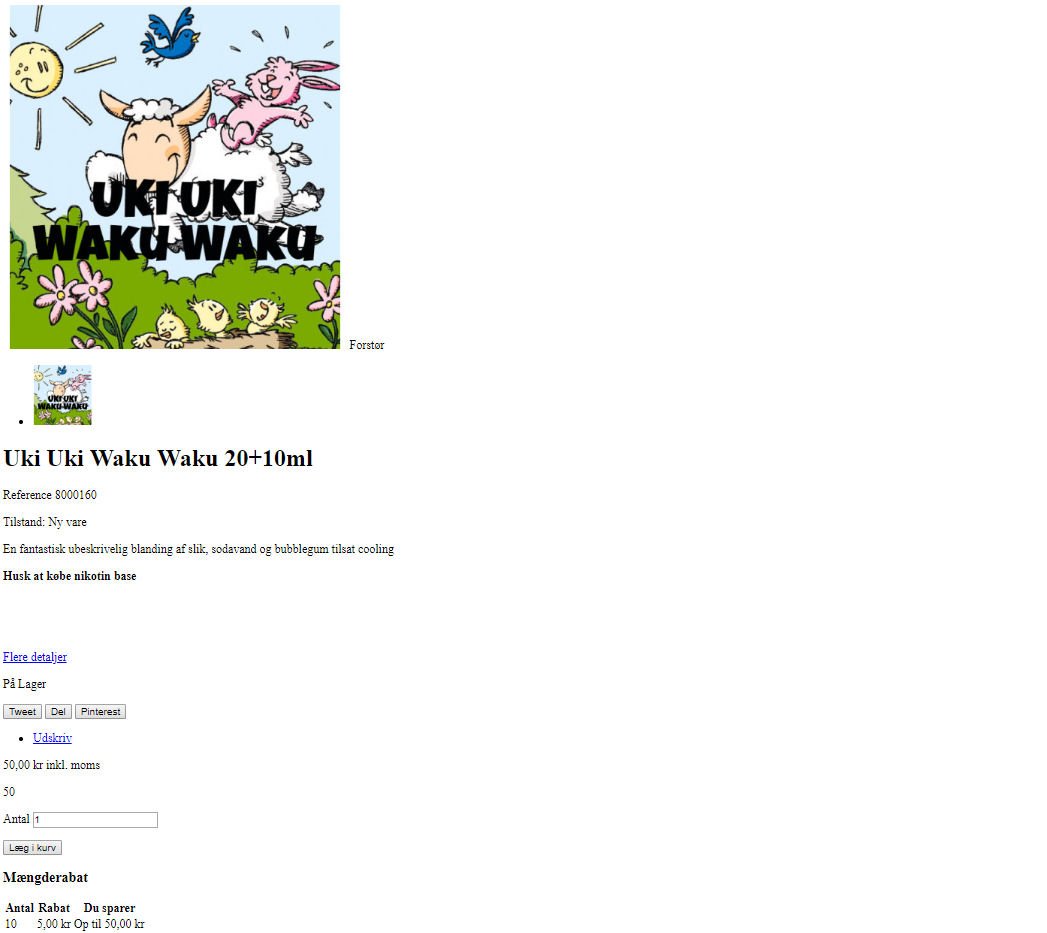Screen dimensions: 1047x933
Task: Click the Del share button
Action: [58, 712]
